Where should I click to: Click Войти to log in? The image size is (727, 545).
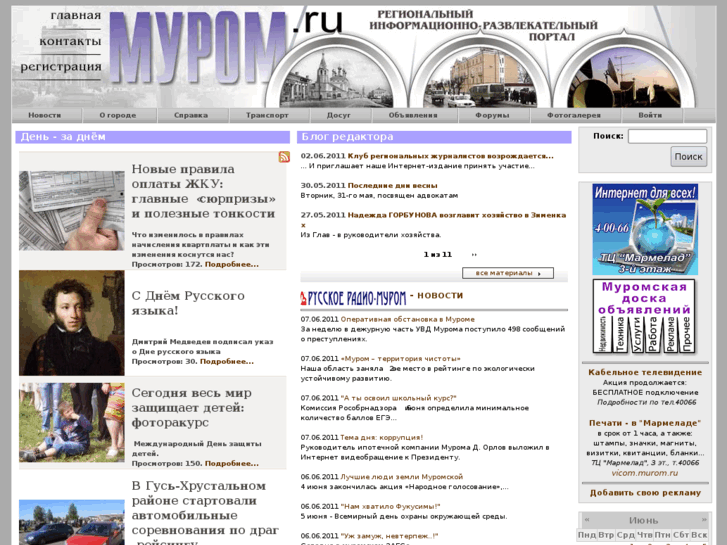tap(650, 115)
